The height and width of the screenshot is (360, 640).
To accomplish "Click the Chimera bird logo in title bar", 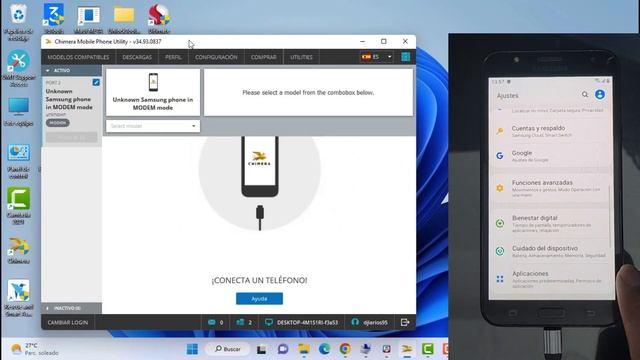I will 49,42.
